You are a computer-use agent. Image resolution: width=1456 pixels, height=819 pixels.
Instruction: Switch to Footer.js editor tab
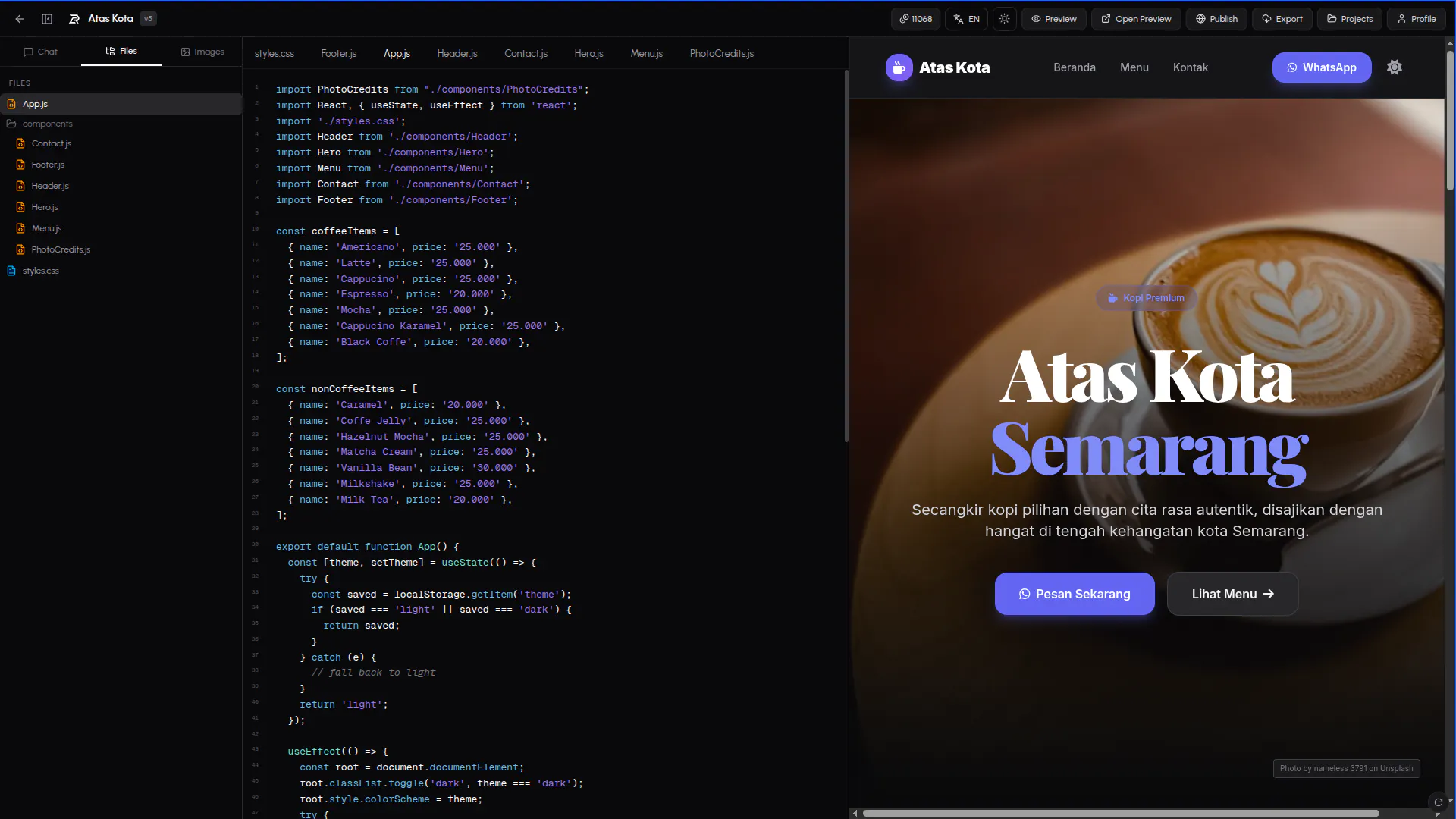point(338,53)
